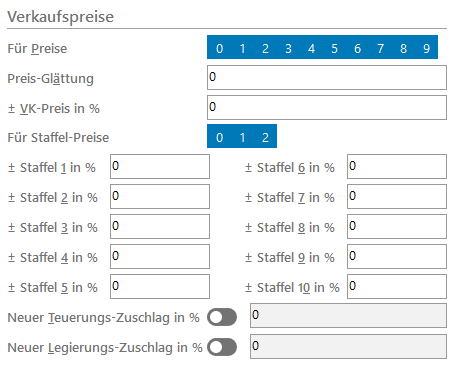
Task: Select the Staffel 10 in % field
Action: coord(397,286)
